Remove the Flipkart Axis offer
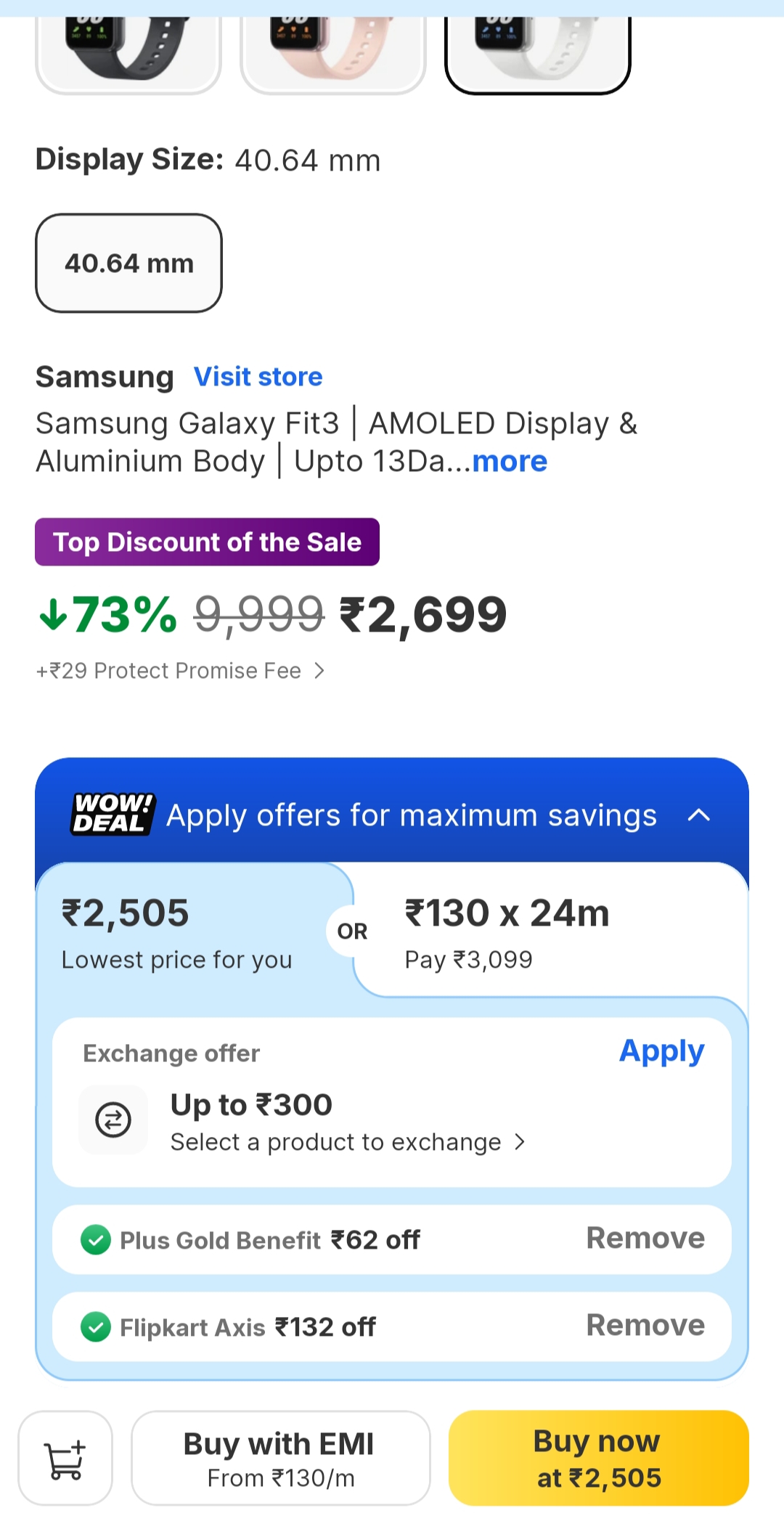The width and height of the screenshot is (784, 1521). (x=645, y=1326)
